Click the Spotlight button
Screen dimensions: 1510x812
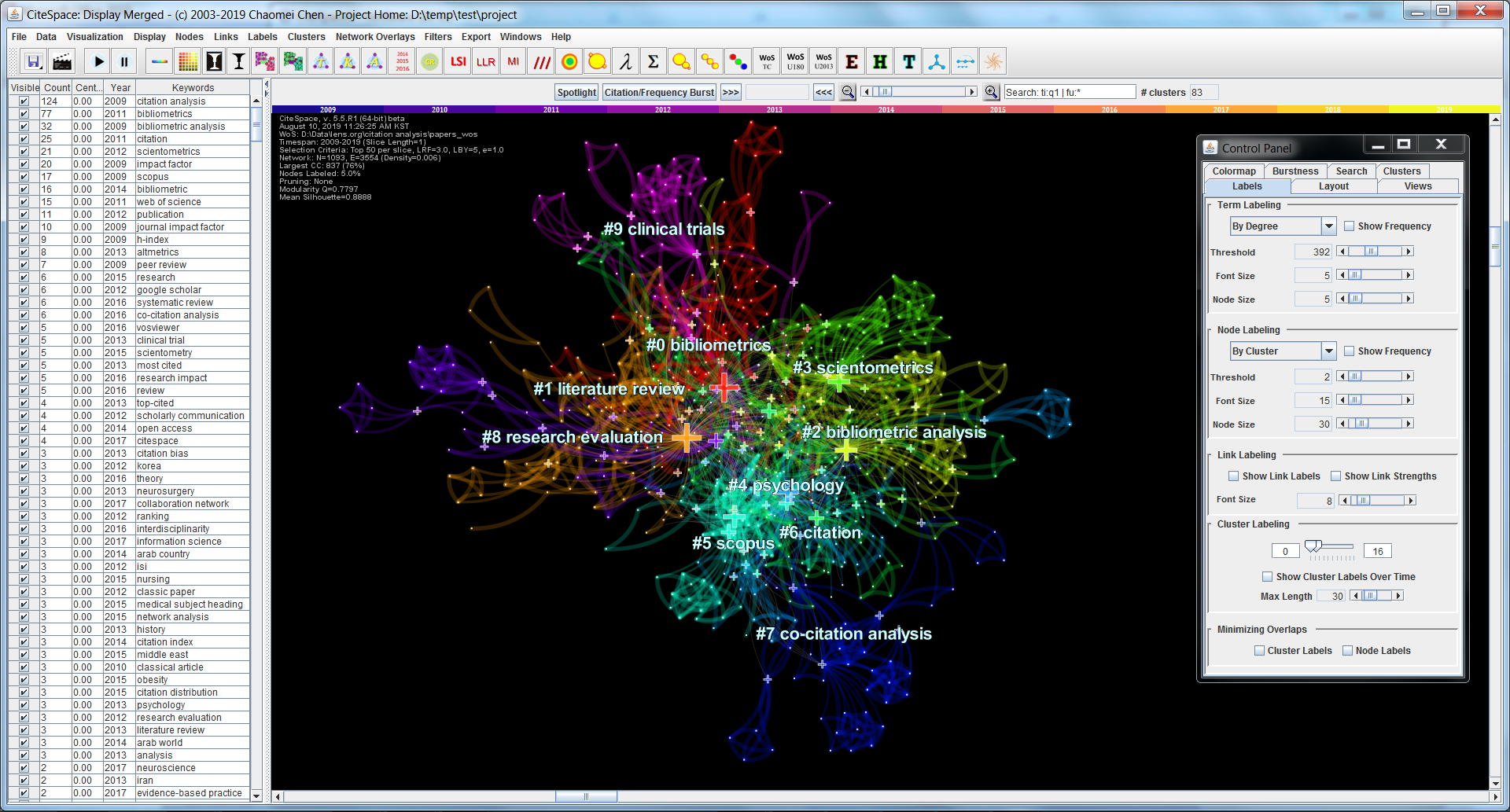pyautogui.click(x=576, y=92)
